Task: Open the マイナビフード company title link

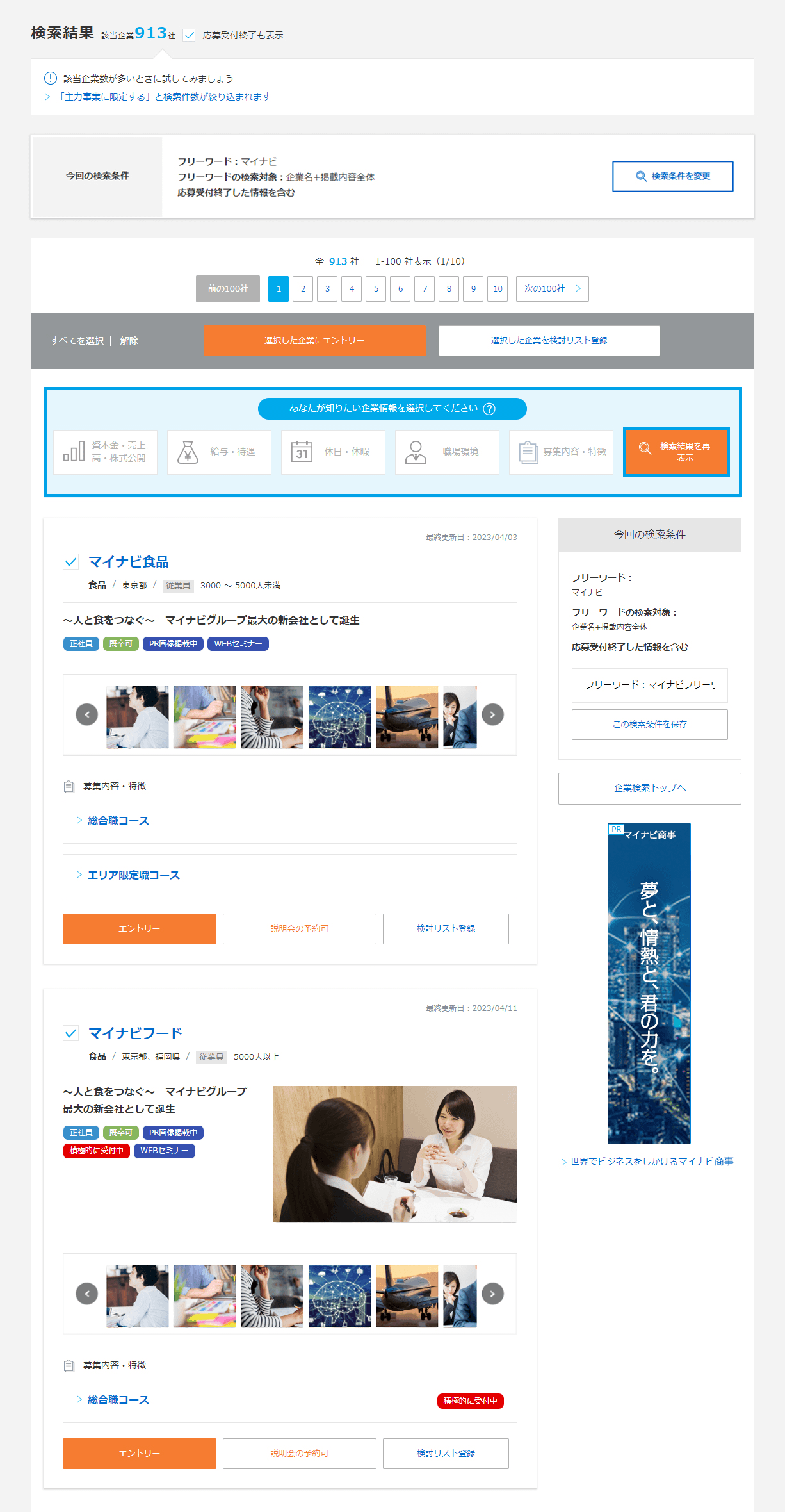Action: pos(135,1033)
